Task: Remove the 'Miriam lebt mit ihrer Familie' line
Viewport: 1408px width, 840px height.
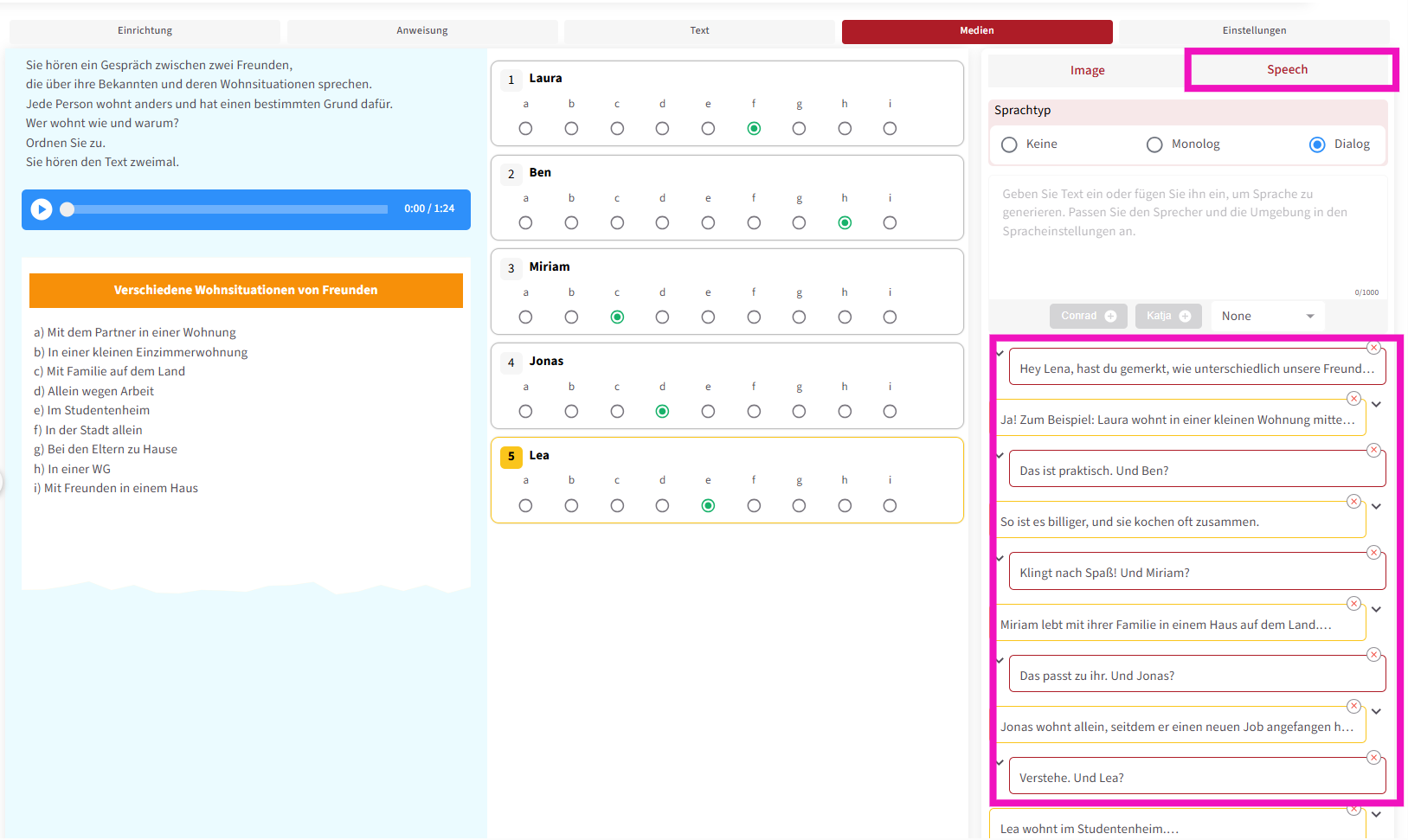Action: pyautogui.click(x=1353, y=604)
